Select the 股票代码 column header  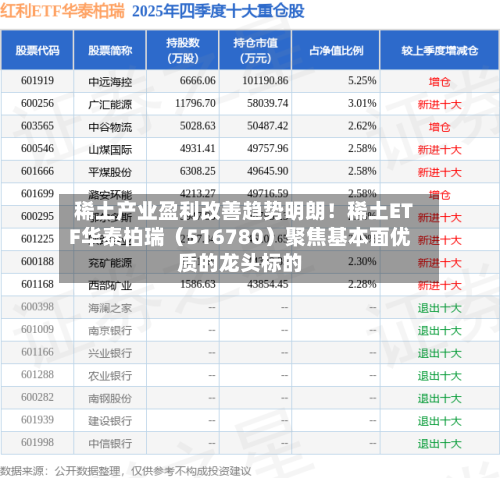coord(37,50)
